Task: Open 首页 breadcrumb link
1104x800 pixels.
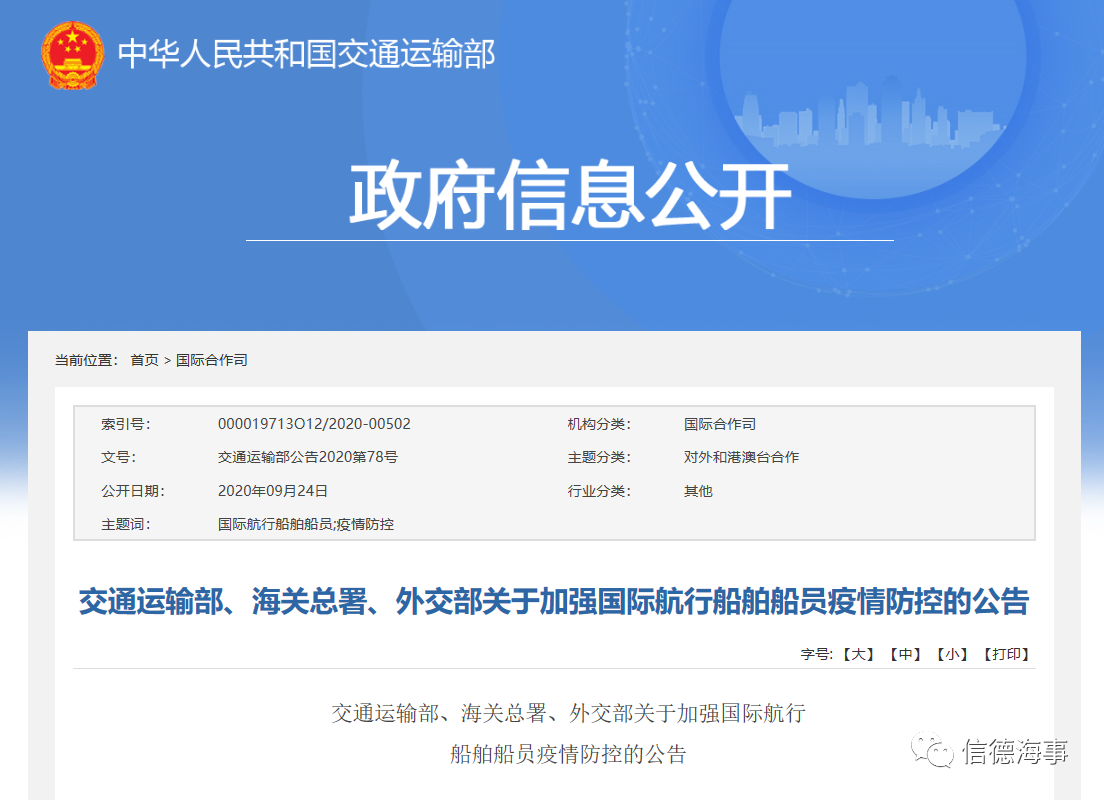Action: coord(144,361)
